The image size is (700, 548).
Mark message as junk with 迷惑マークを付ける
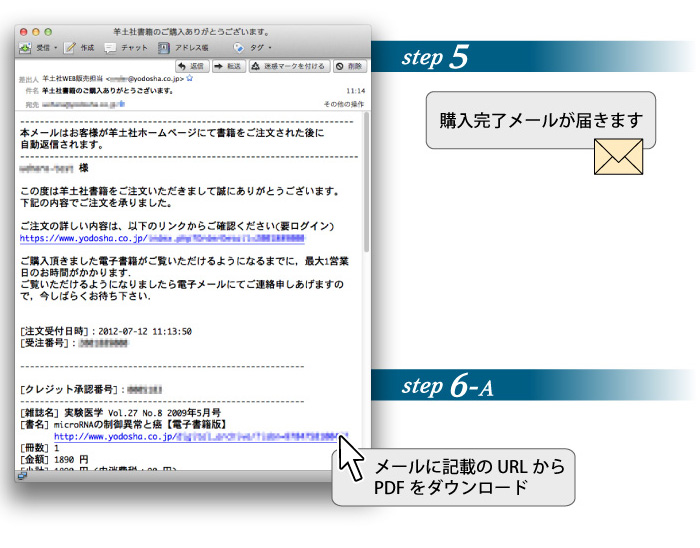(x=289, y=65)
